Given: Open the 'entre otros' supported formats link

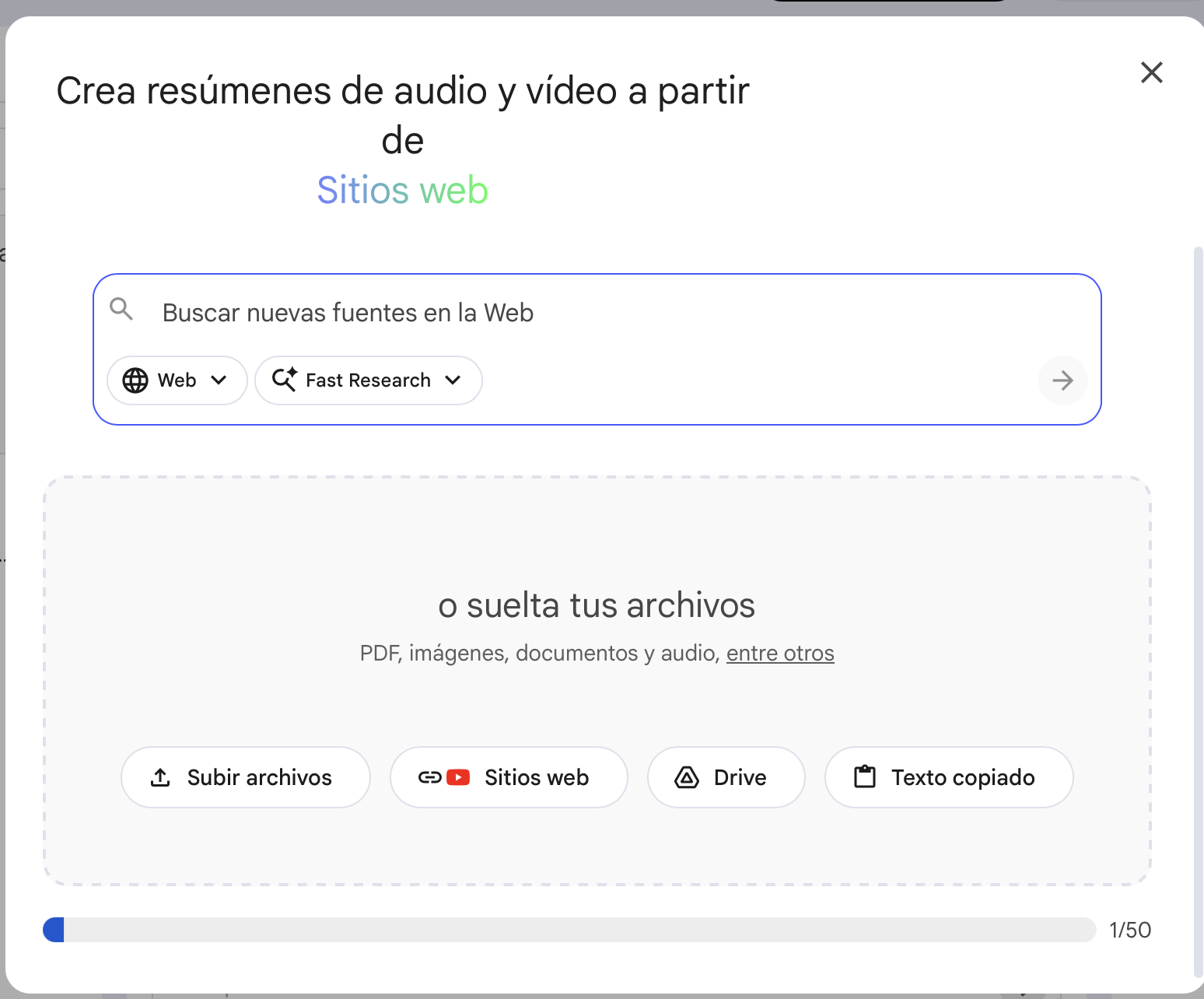Looking at the screenshot, I should (780, 653).
